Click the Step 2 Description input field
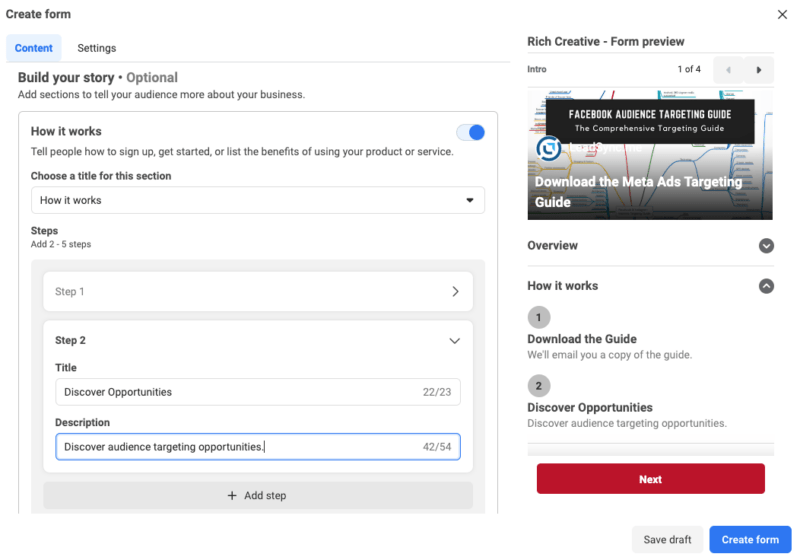This screenshot has height=557, width=800. click(x=237, y=447)
